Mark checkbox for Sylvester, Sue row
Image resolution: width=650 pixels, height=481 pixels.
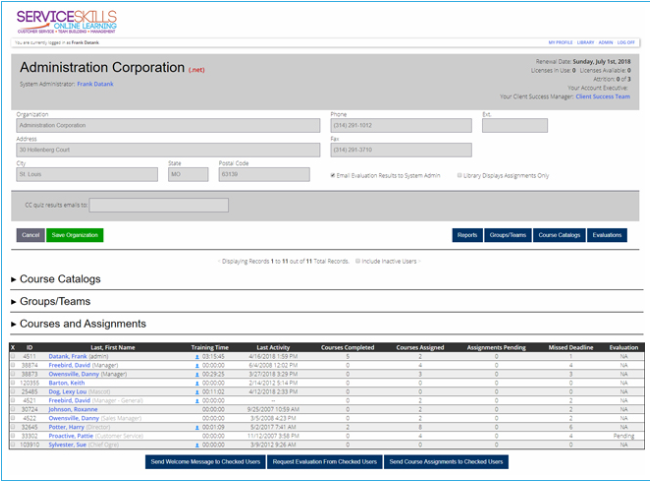(13, 445)
